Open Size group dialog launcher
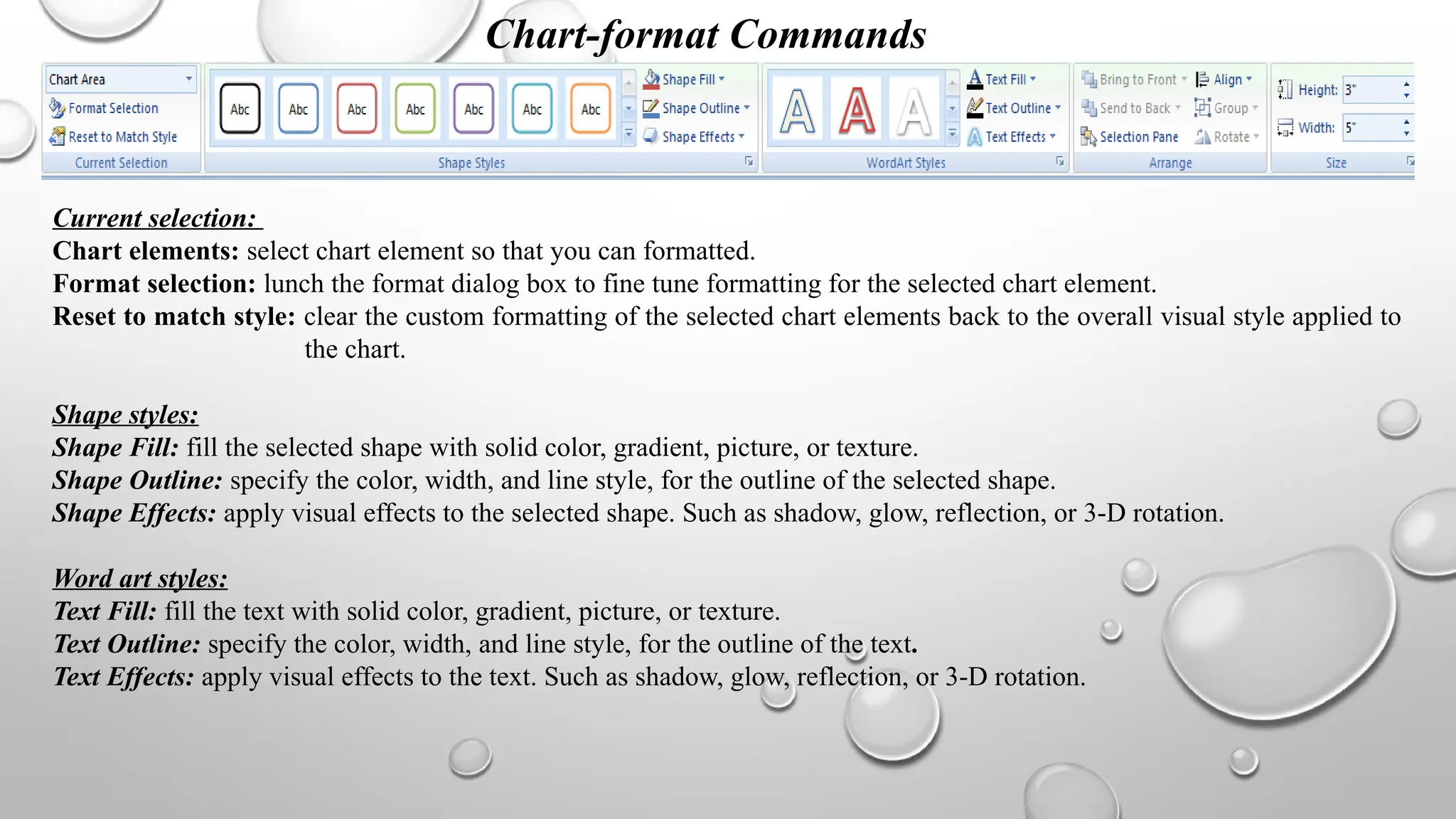 point(1409,162)
